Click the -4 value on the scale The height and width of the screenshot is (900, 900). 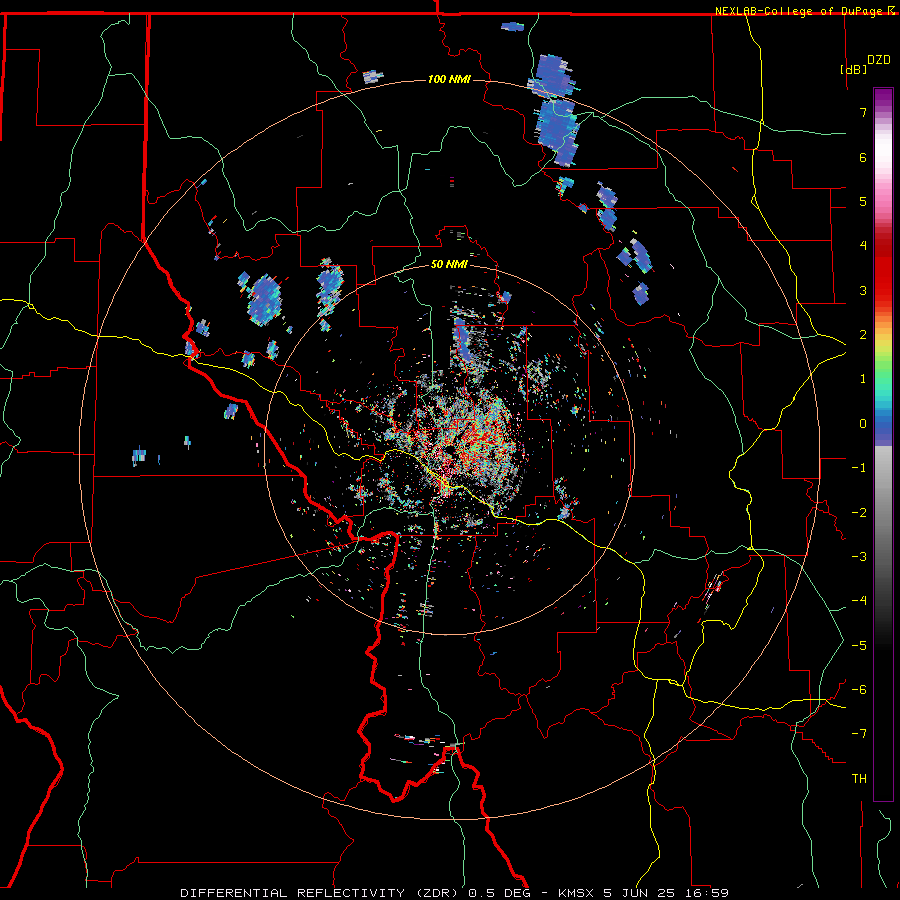(x=859, y=601)
